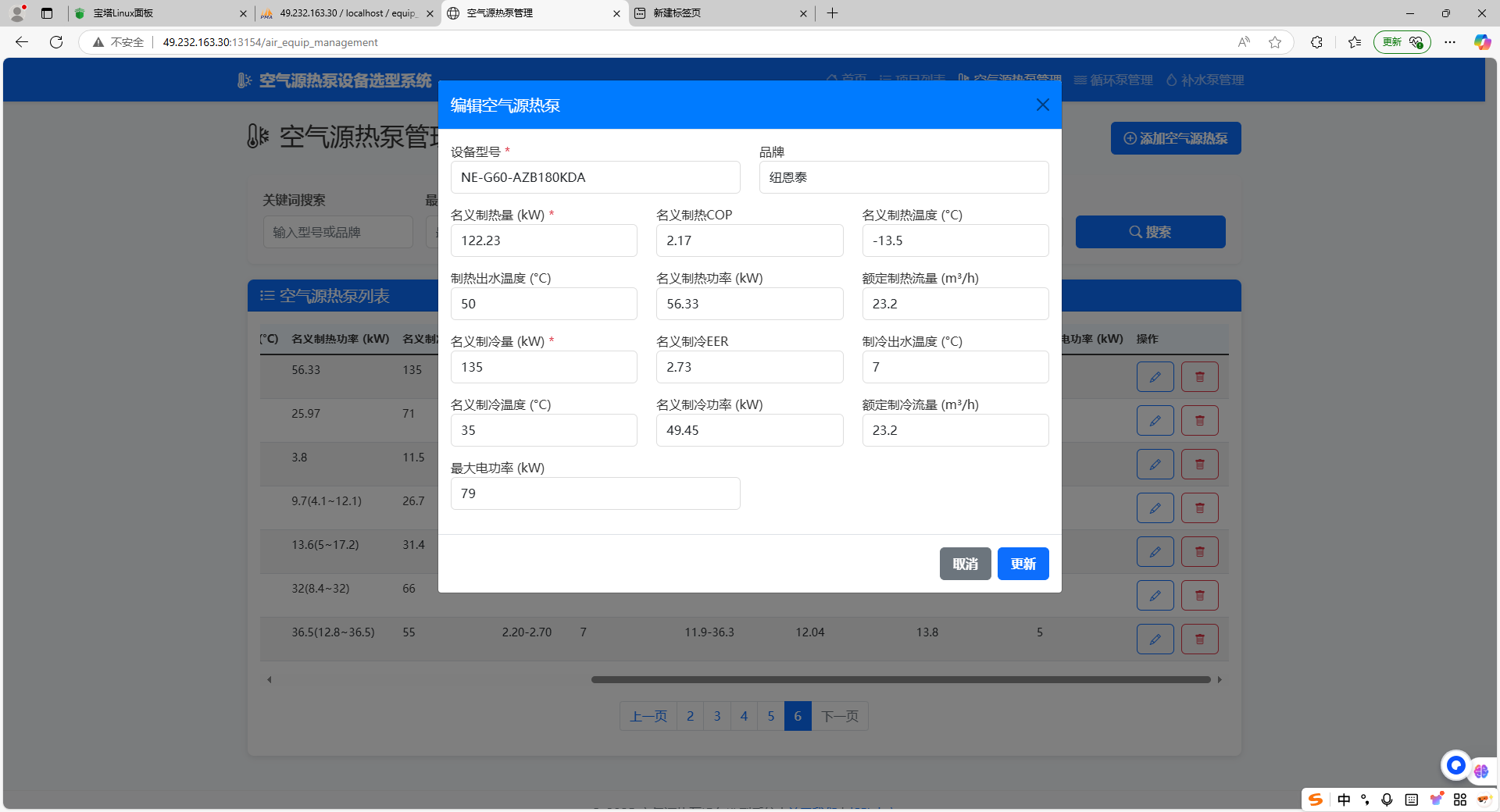Click the table's horizontal scrollbar thumb

pos(901,679)
